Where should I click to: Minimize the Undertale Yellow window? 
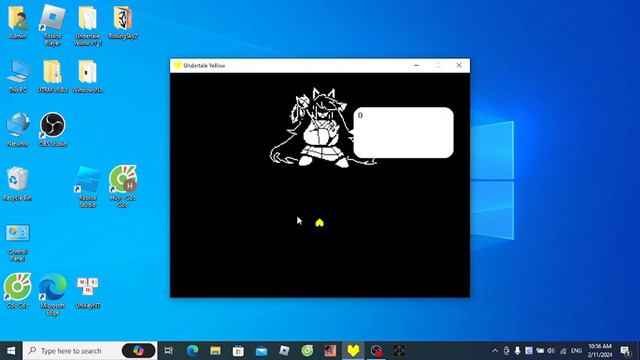(416, 65)
